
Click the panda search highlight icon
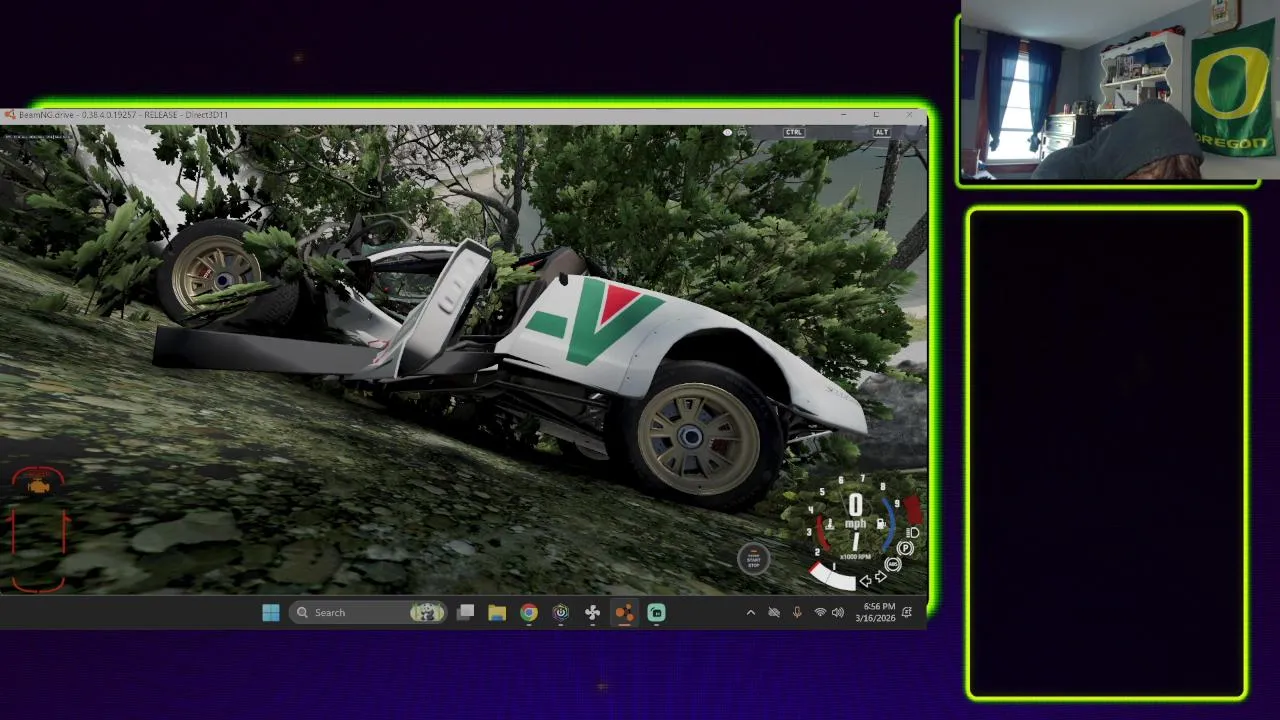pos(427,612)
